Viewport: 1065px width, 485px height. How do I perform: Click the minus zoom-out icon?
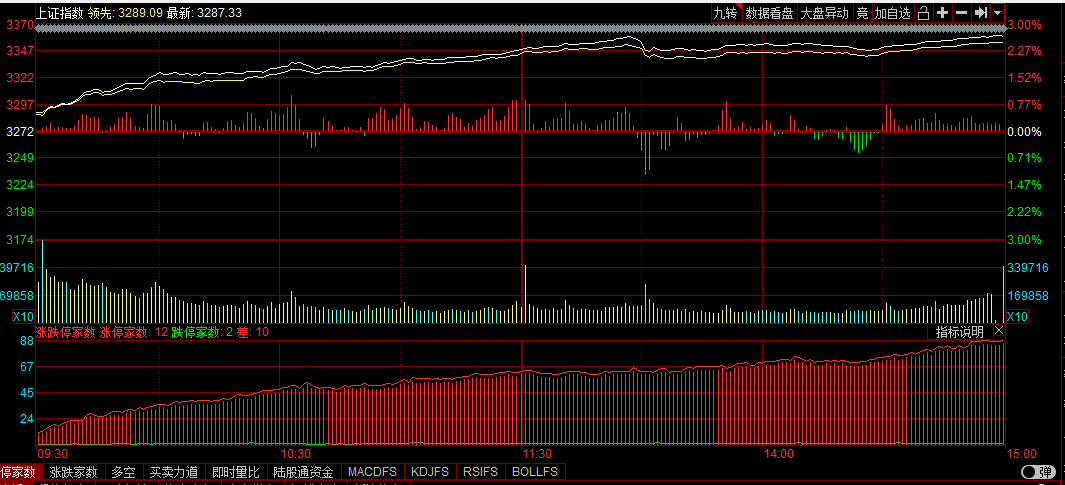961,13
